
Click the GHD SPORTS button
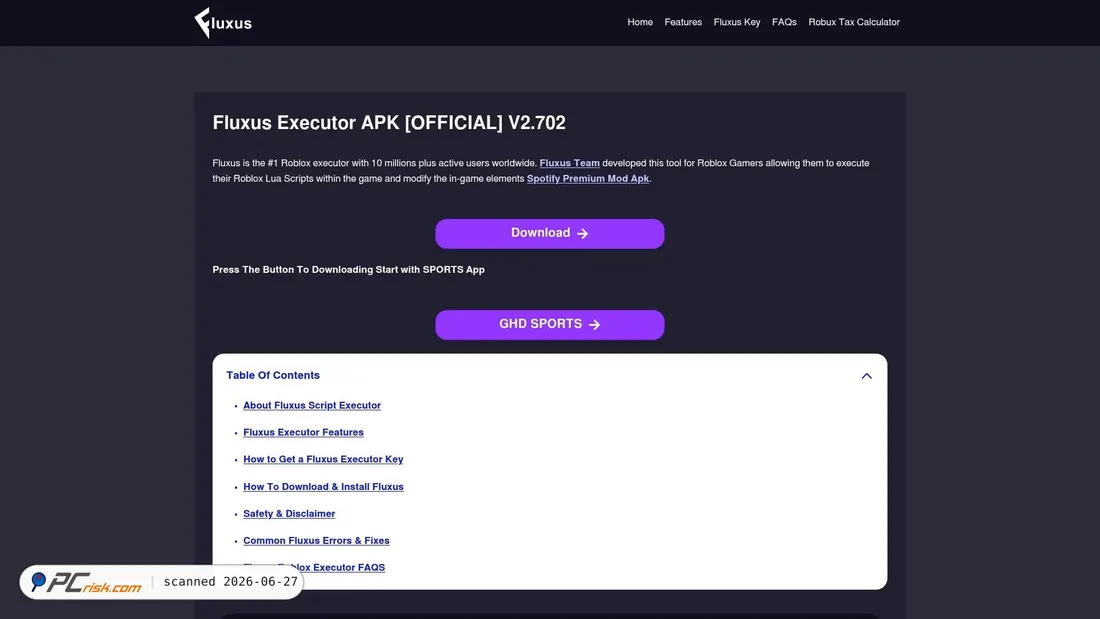tap(549, 325)
